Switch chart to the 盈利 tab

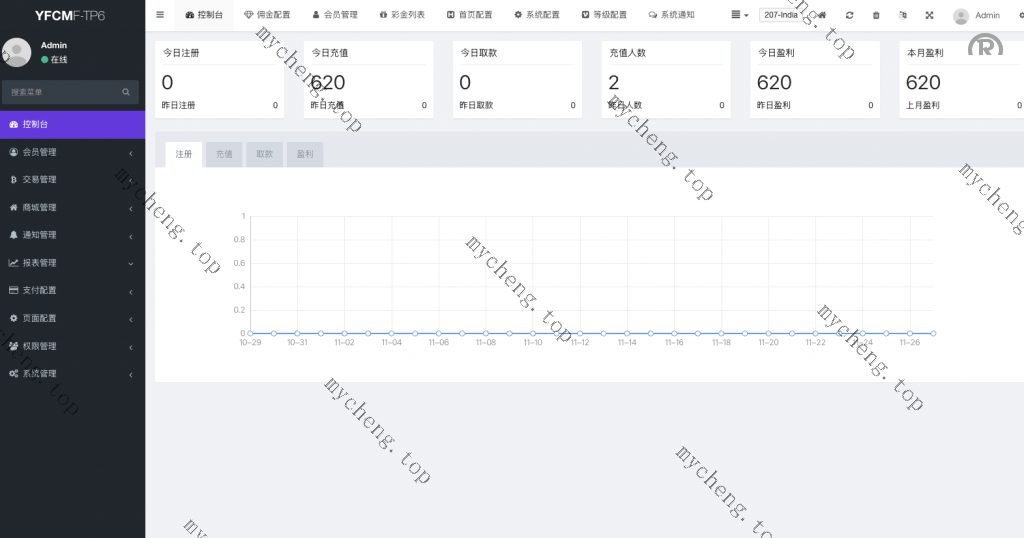click(x=305, y=155)
